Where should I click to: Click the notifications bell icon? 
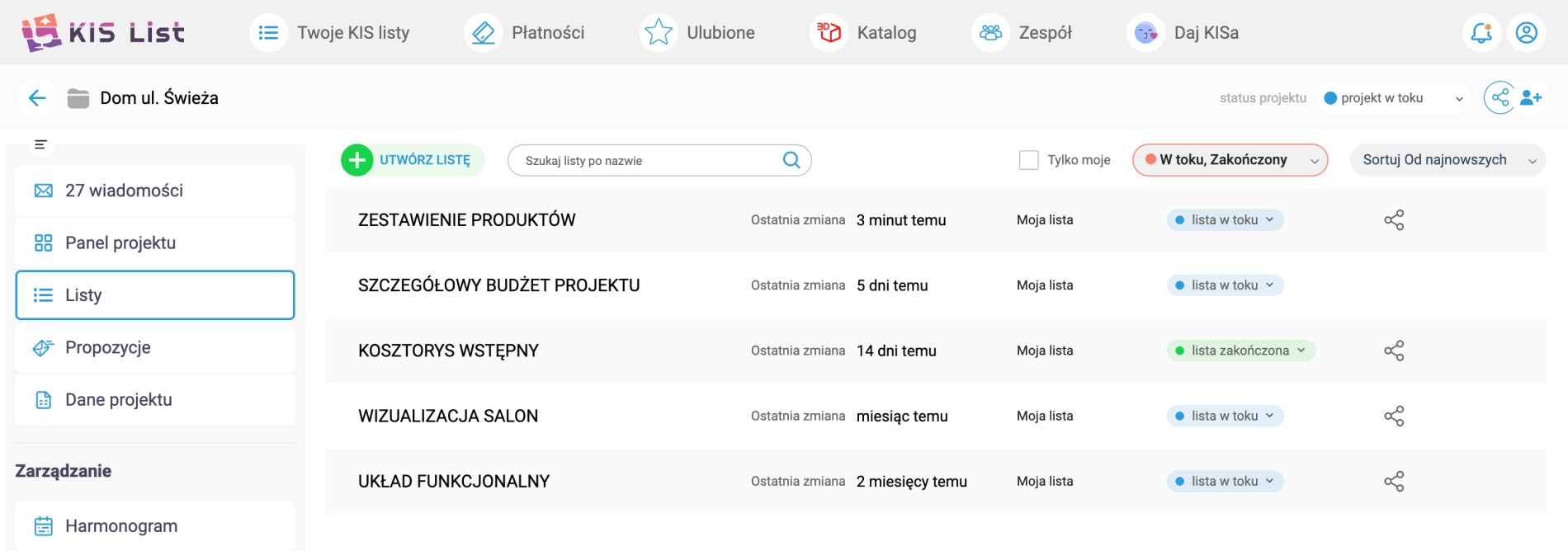(x=1481, y=33)
